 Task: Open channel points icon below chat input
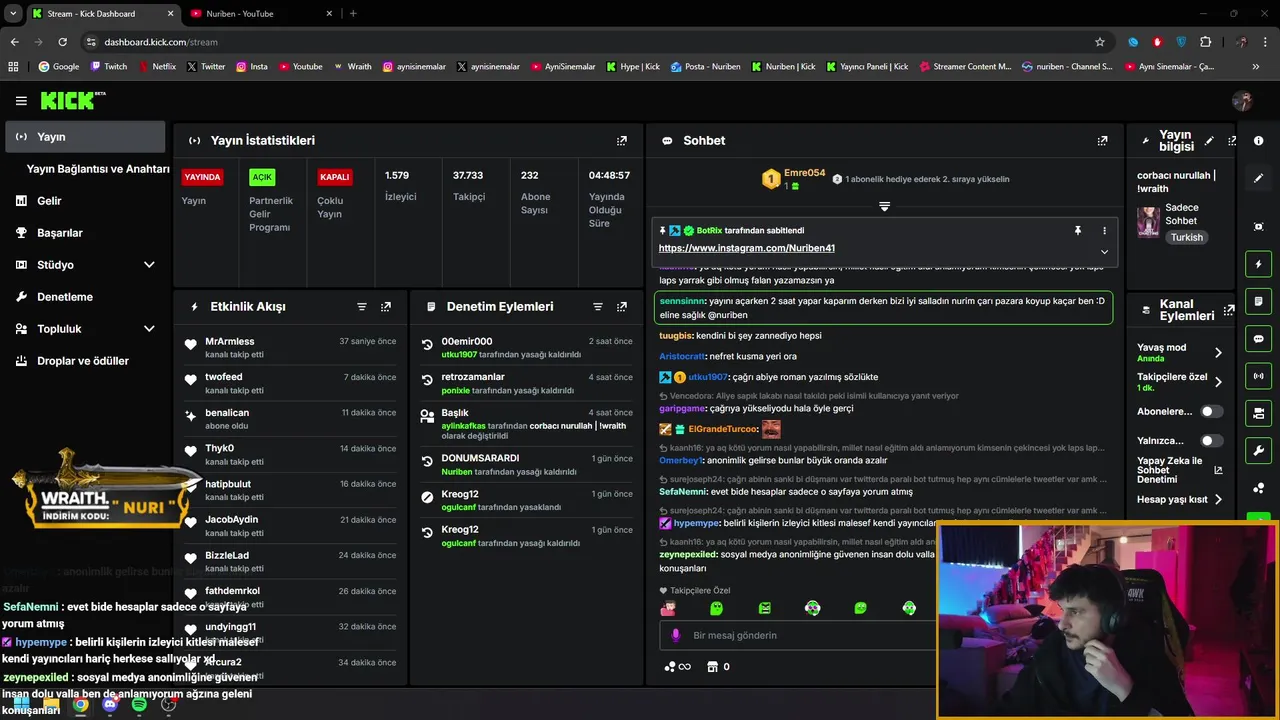pyautogui.click(x=678, y=667)
